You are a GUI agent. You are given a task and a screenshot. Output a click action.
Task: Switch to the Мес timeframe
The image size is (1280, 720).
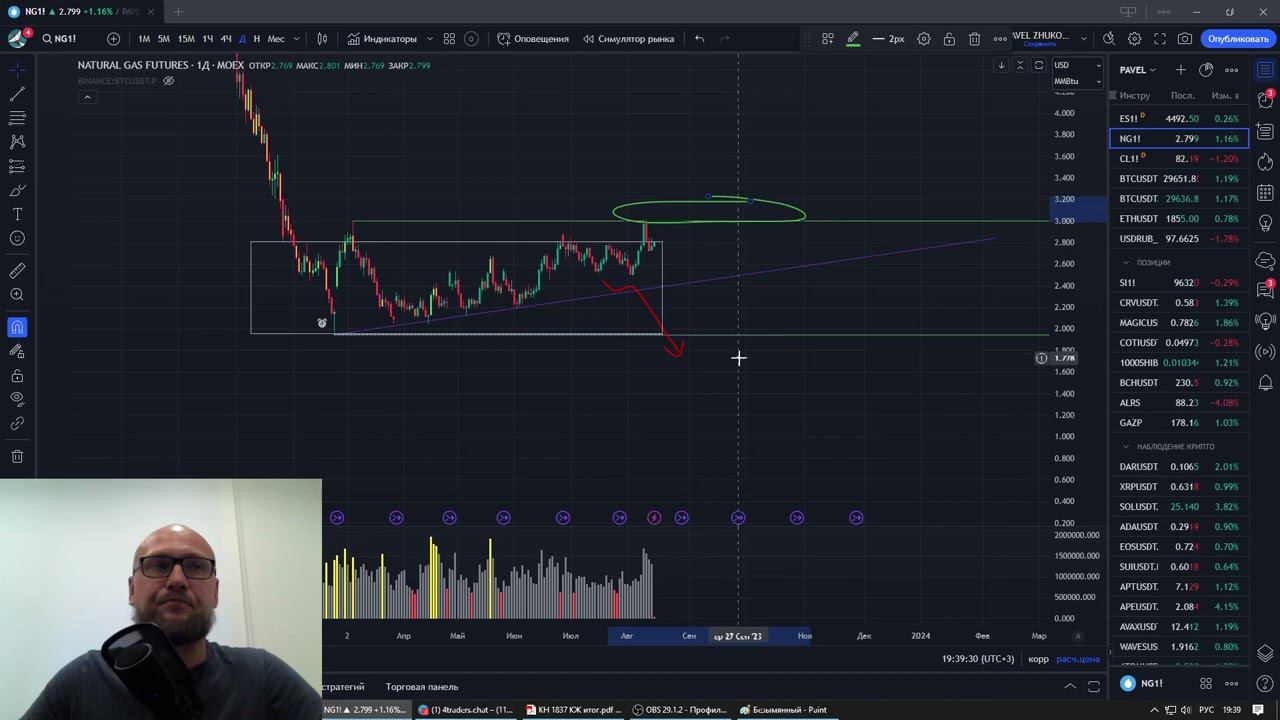point(276,39)
